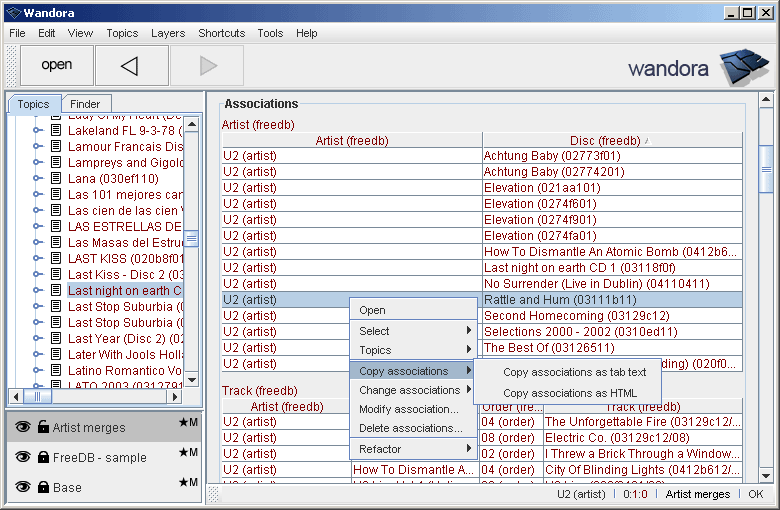
Task: Click document icon beside Last night on earth
Action: tap(56, 290)
